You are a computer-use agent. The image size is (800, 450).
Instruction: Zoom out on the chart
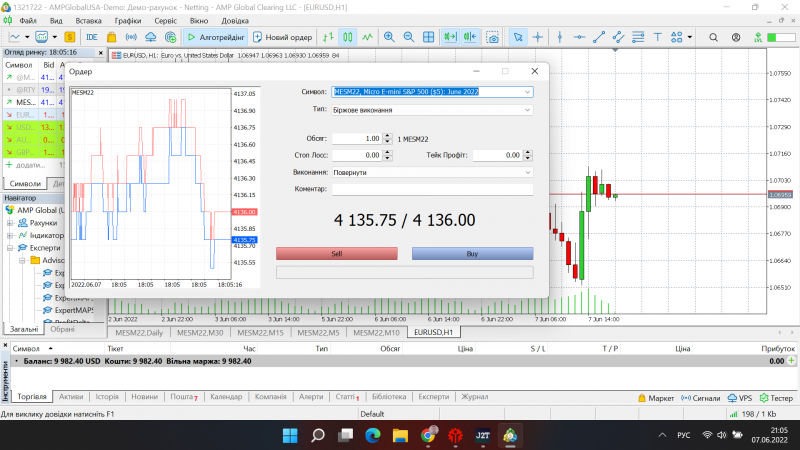[x=409, y=37]
